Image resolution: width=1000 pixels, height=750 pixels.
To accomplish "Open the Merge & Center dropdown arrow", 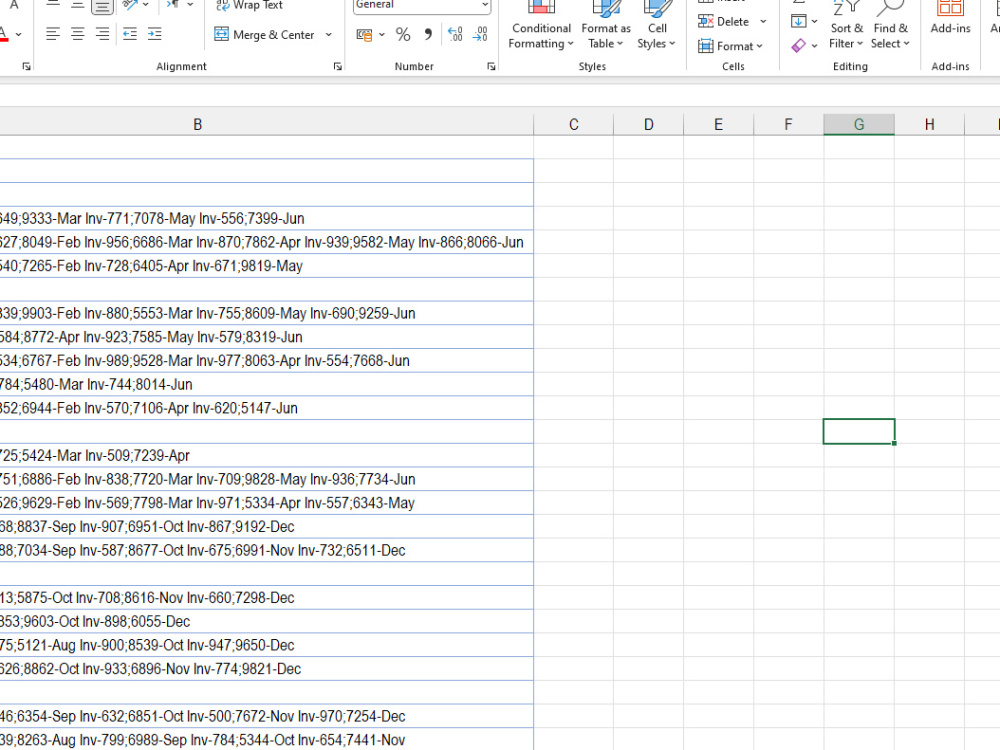I will click(x=328, y=34).
